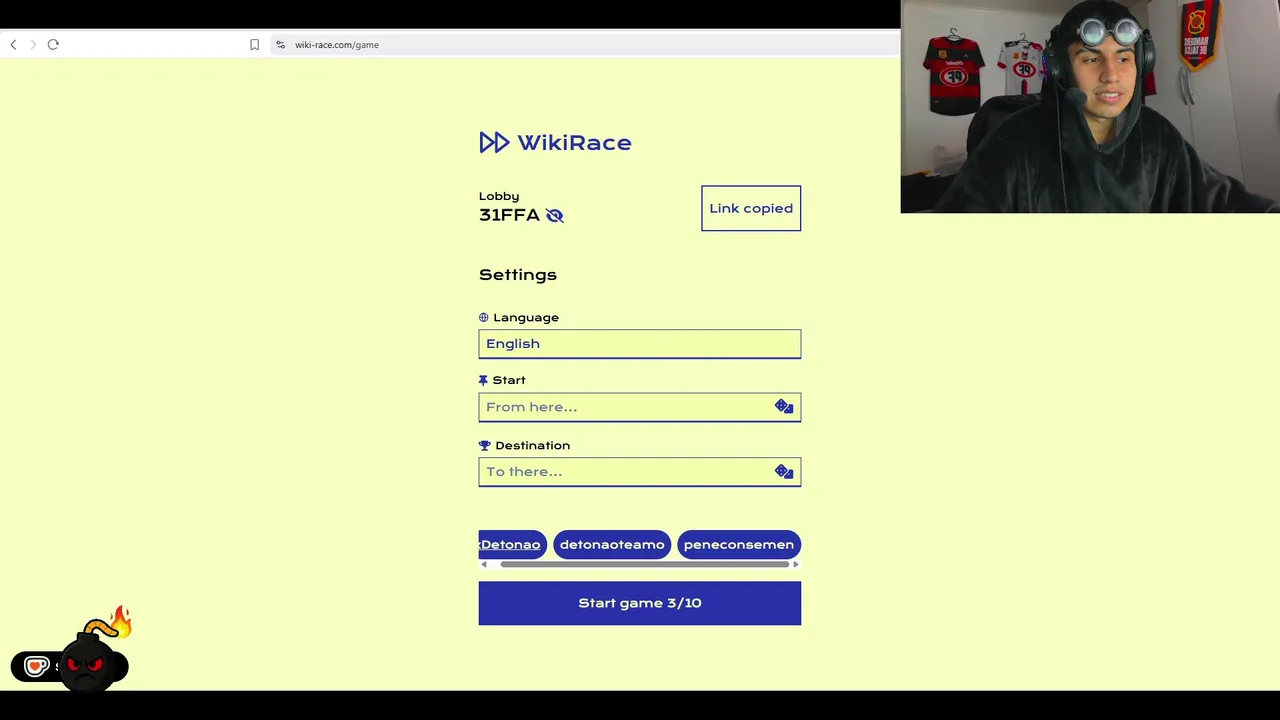Click the globe icon next to Language
This screenshot has height=720, width=1280.
[483, 317]
